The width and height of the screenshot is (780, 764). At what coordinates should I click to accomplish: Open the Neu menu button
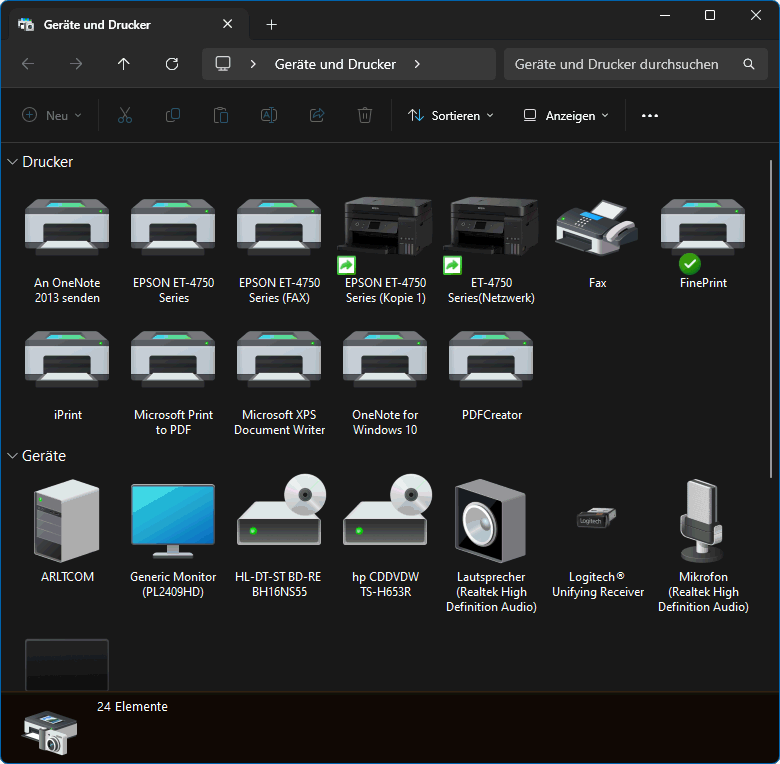[52, 116]
